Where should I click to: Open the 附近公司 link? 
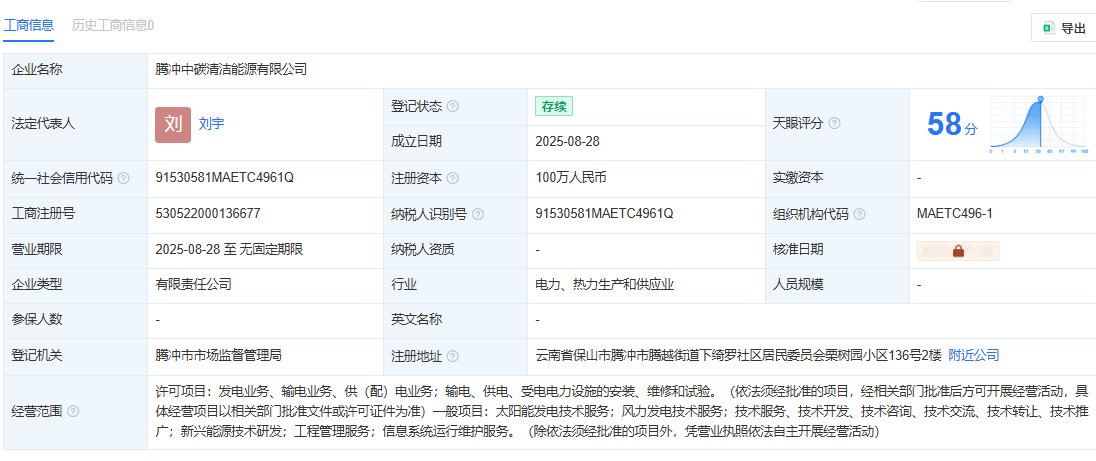pyautogui.click(x=973, y=356)
